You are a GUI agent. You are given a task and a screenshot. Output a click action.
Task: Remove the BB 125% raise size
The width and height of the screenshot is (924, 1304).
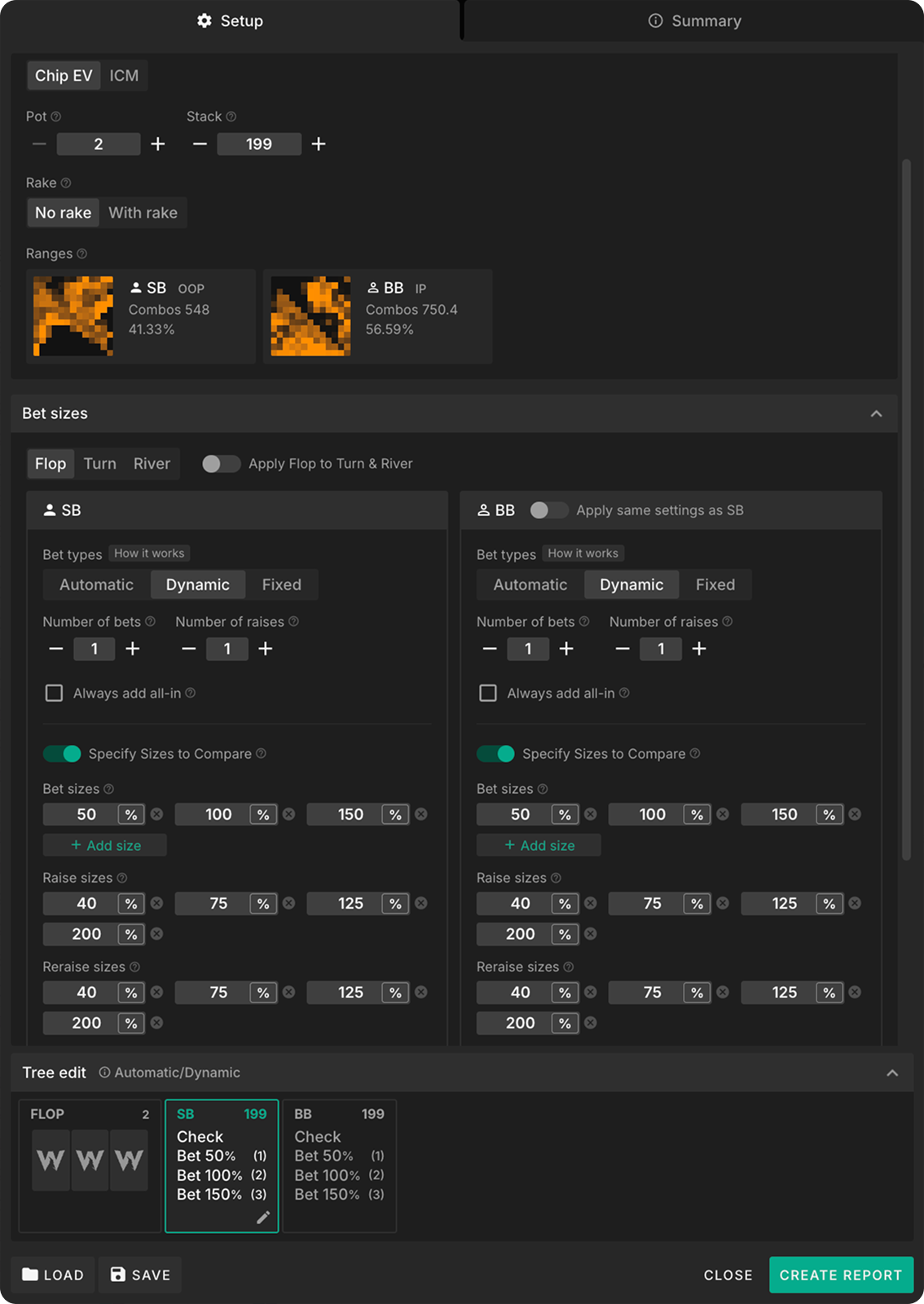pos(855,903)
